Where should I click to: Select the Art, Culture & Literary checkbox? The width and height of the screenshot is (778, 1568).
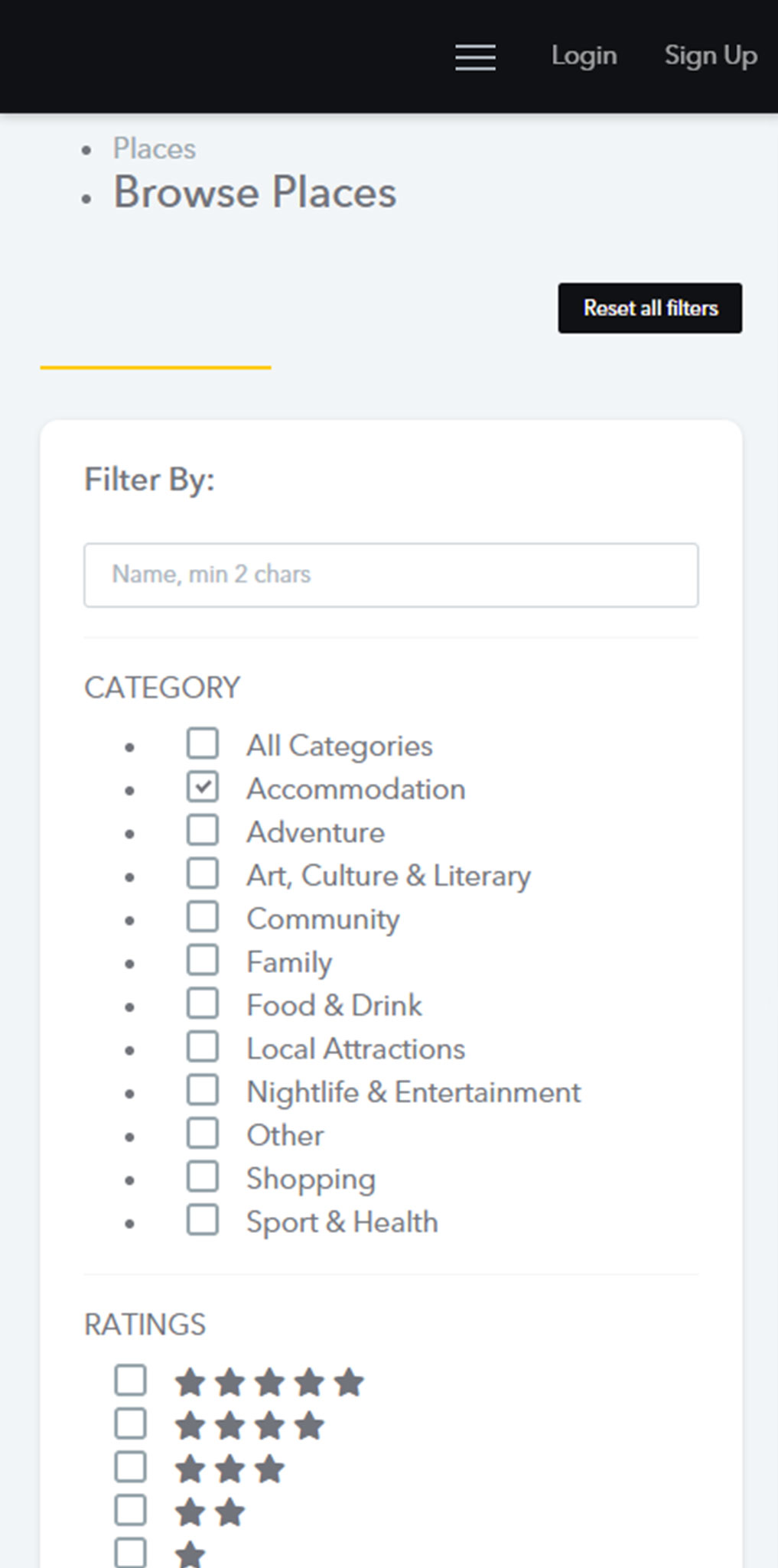(203, 873)
